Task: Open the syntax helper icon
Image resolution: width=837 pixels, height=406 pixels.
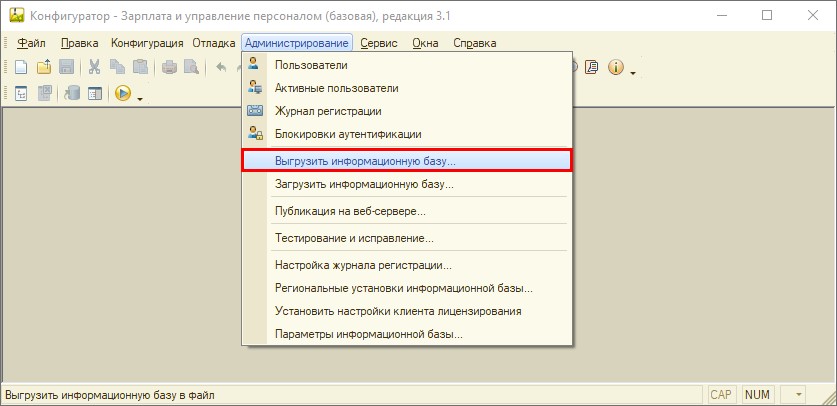Action: coord(591,67)
